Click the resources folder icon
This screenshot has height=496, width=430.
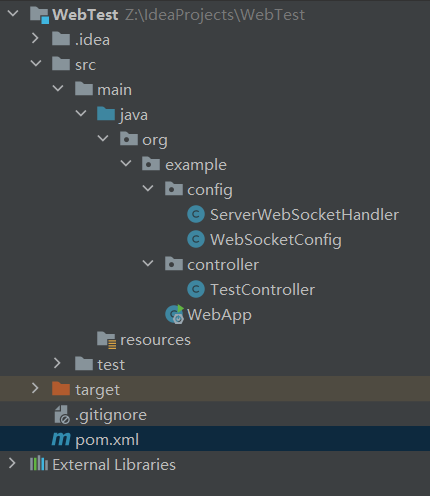[107, 340]
